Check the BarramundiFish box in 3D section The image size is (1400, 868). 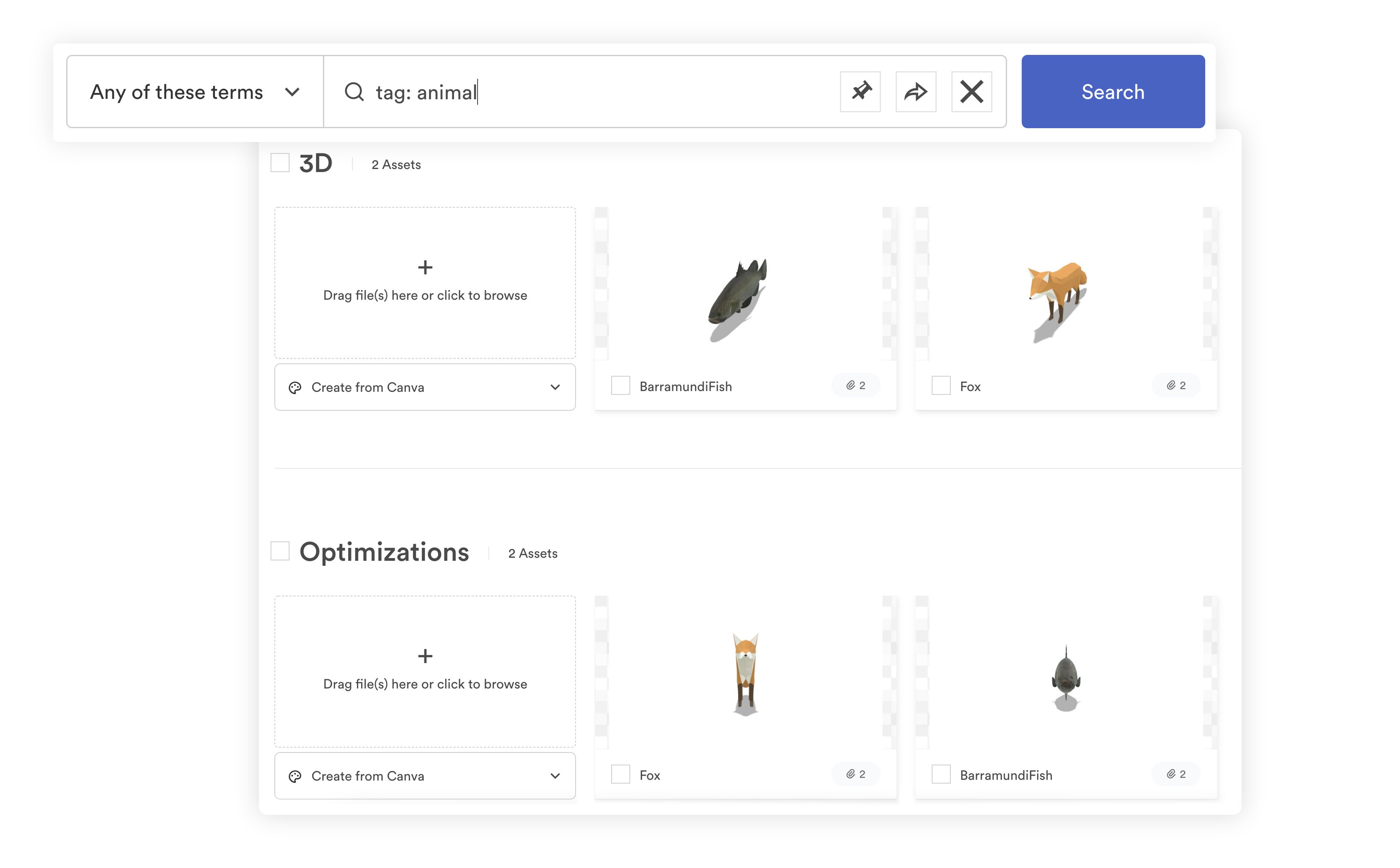[620, 386]
